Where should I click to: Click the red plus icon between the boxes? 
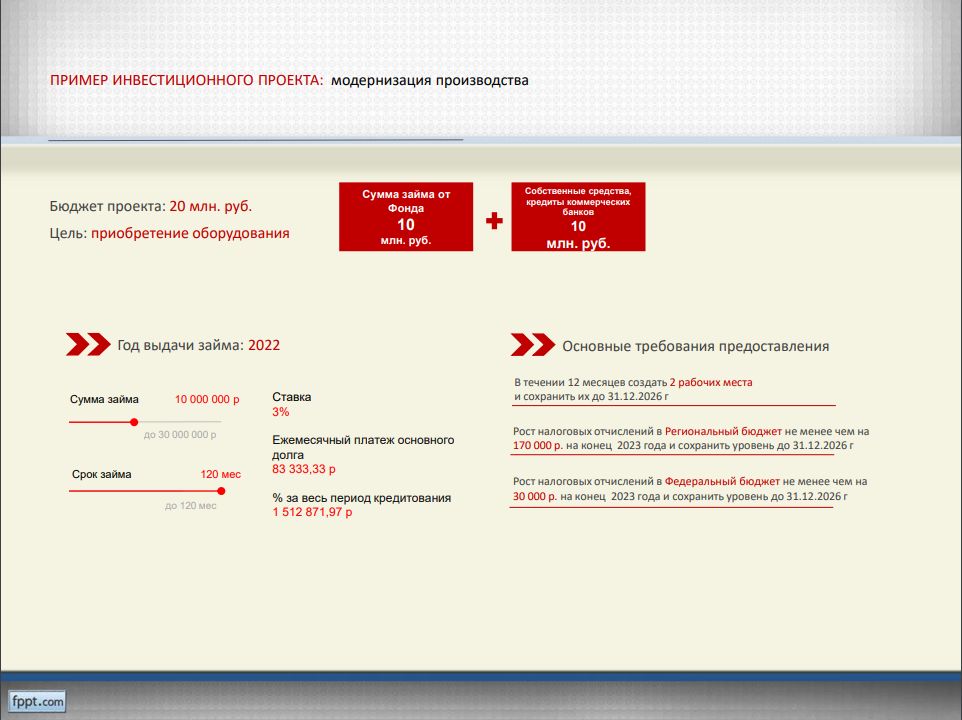point(494,221)
